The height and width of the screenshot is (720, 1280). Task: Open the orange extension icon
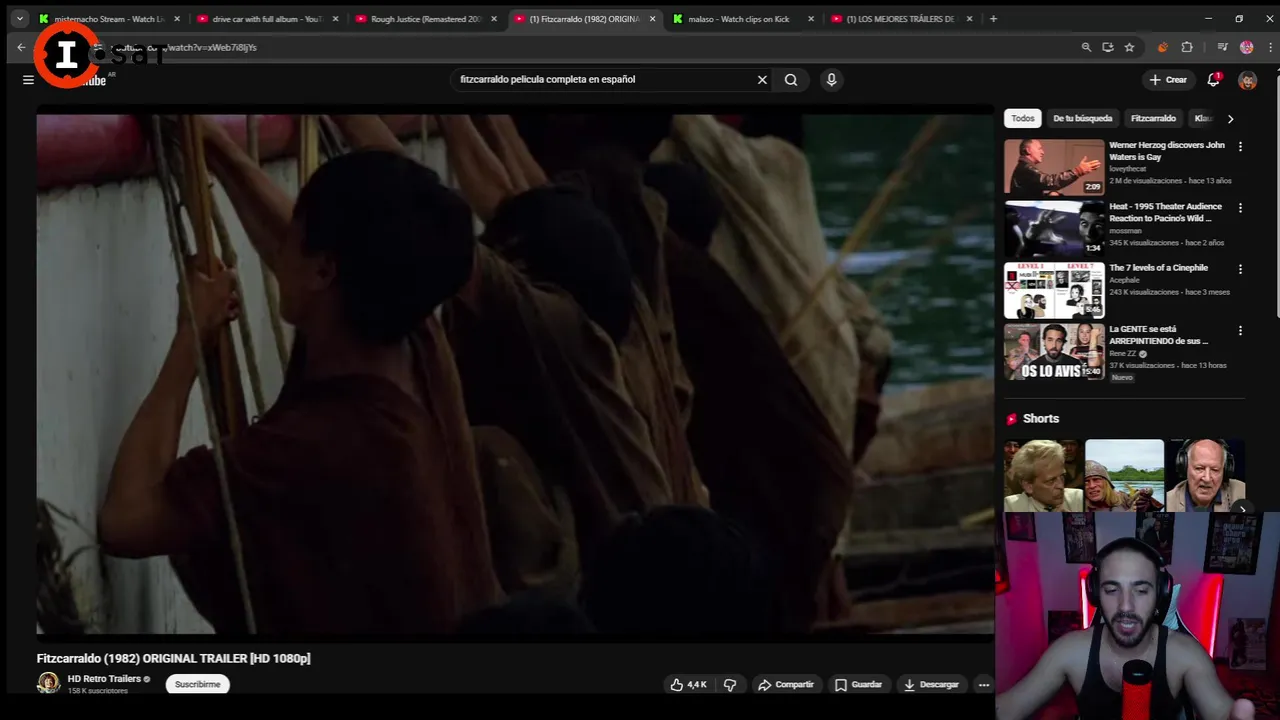click(1162, 47)
